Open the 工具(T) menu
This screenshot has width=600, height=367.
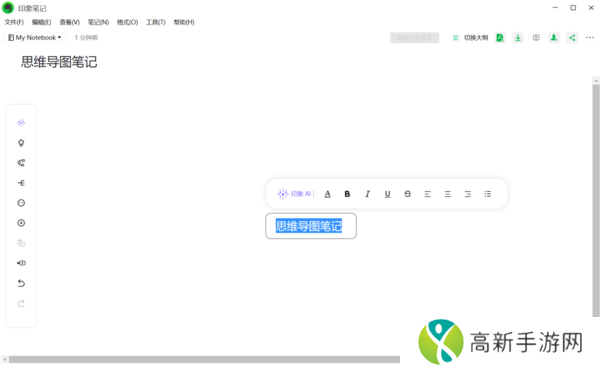coord(156,22)
